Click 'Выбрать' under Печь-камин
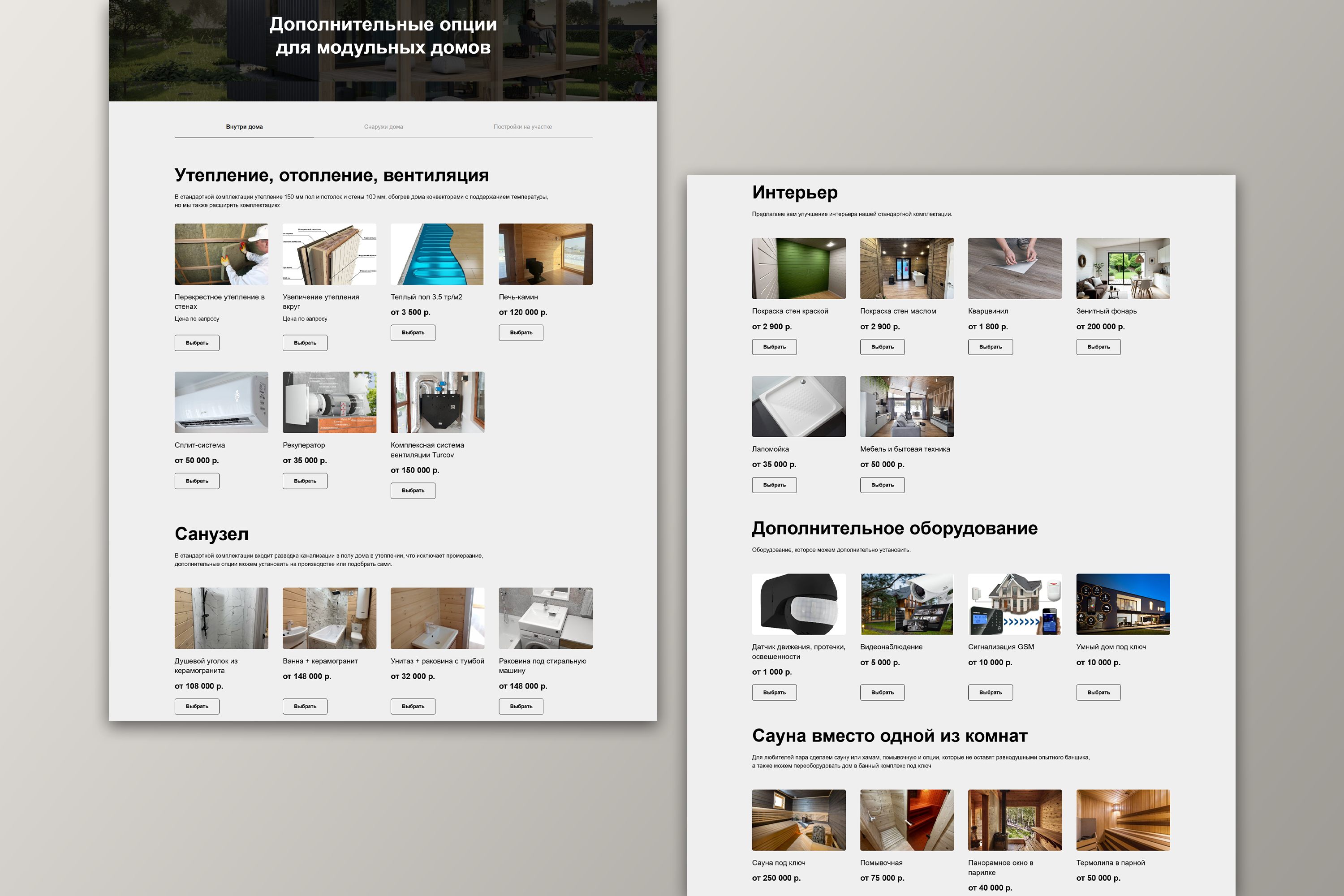The height and width of the screenshot is (896, 1344). (521, 332)
